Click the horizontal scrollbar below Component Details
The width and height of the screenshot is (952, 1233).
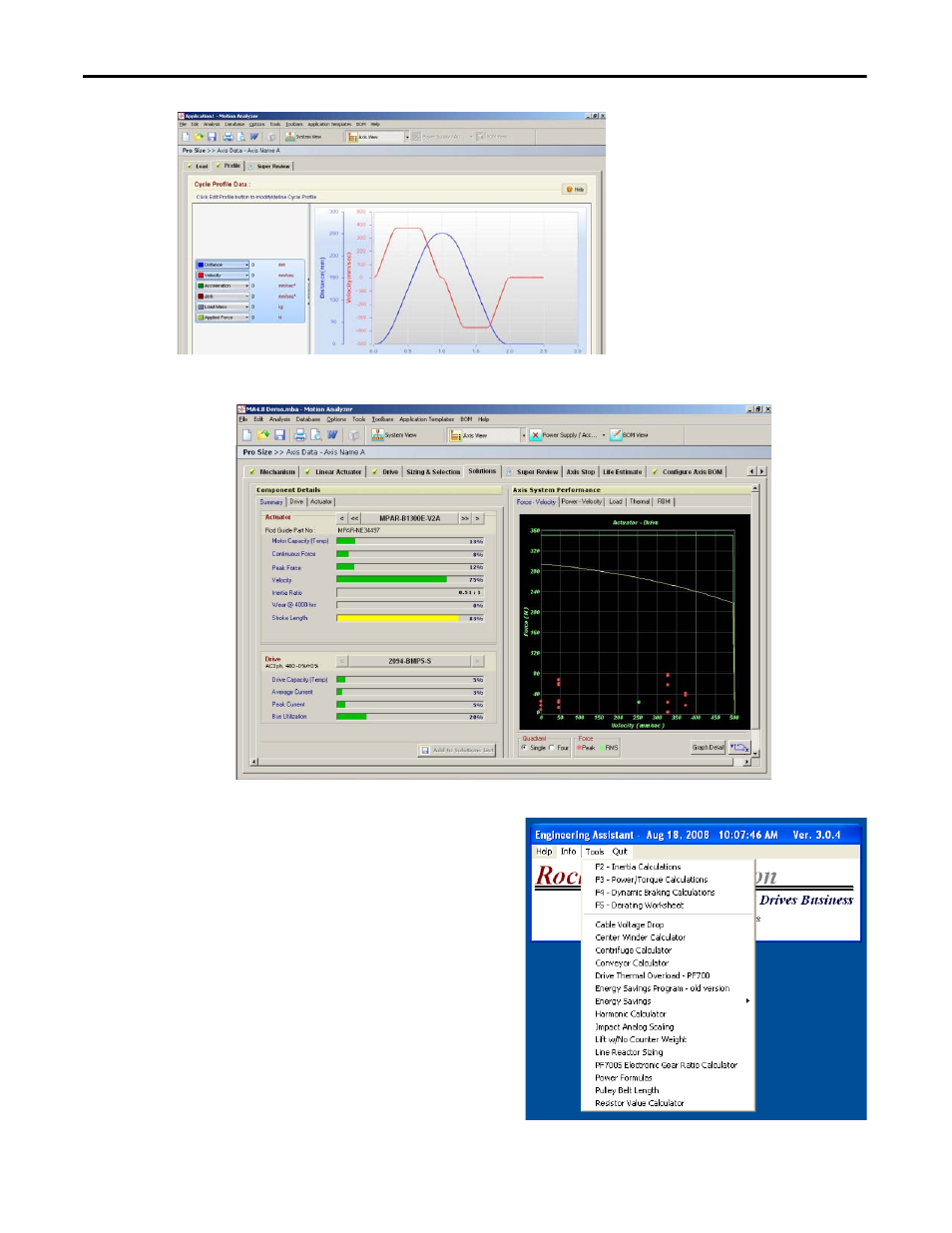[500, 762]
